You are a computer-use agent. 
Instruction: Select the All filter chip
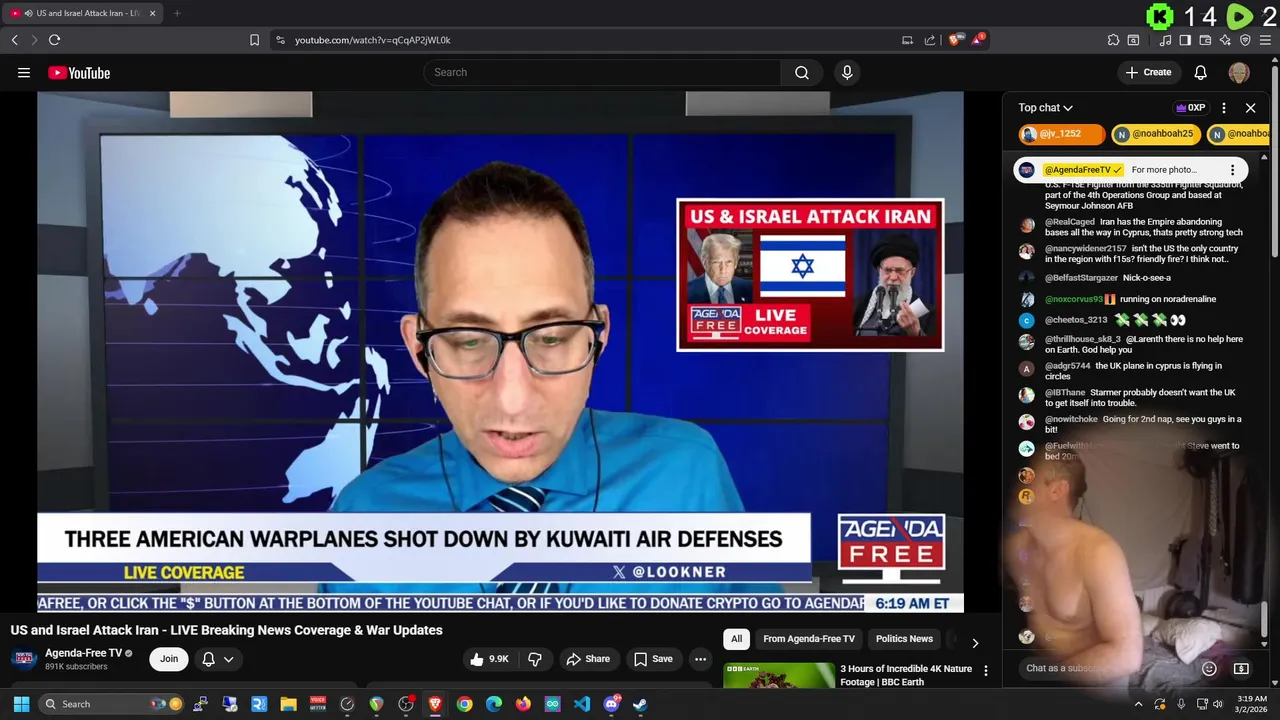pos(736,639)
